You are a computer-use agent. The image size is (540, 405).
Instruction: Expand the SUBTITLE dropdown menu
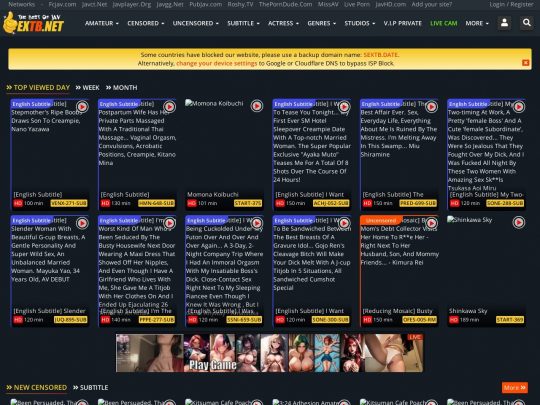click(243, 23)
